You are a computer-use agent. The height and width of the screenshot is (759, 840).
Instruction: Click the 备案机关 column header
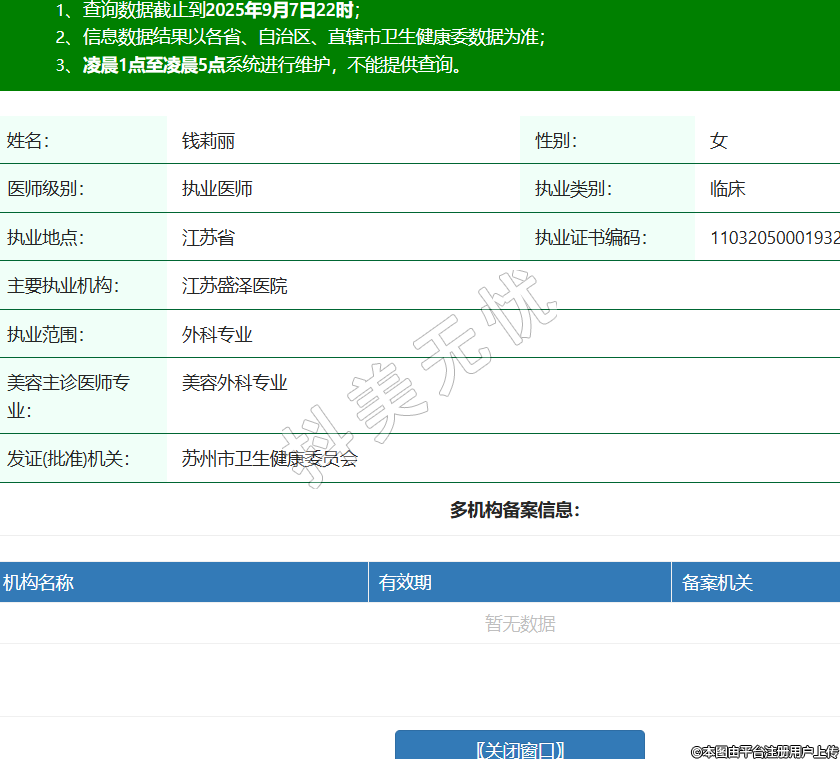coord(717,582)
